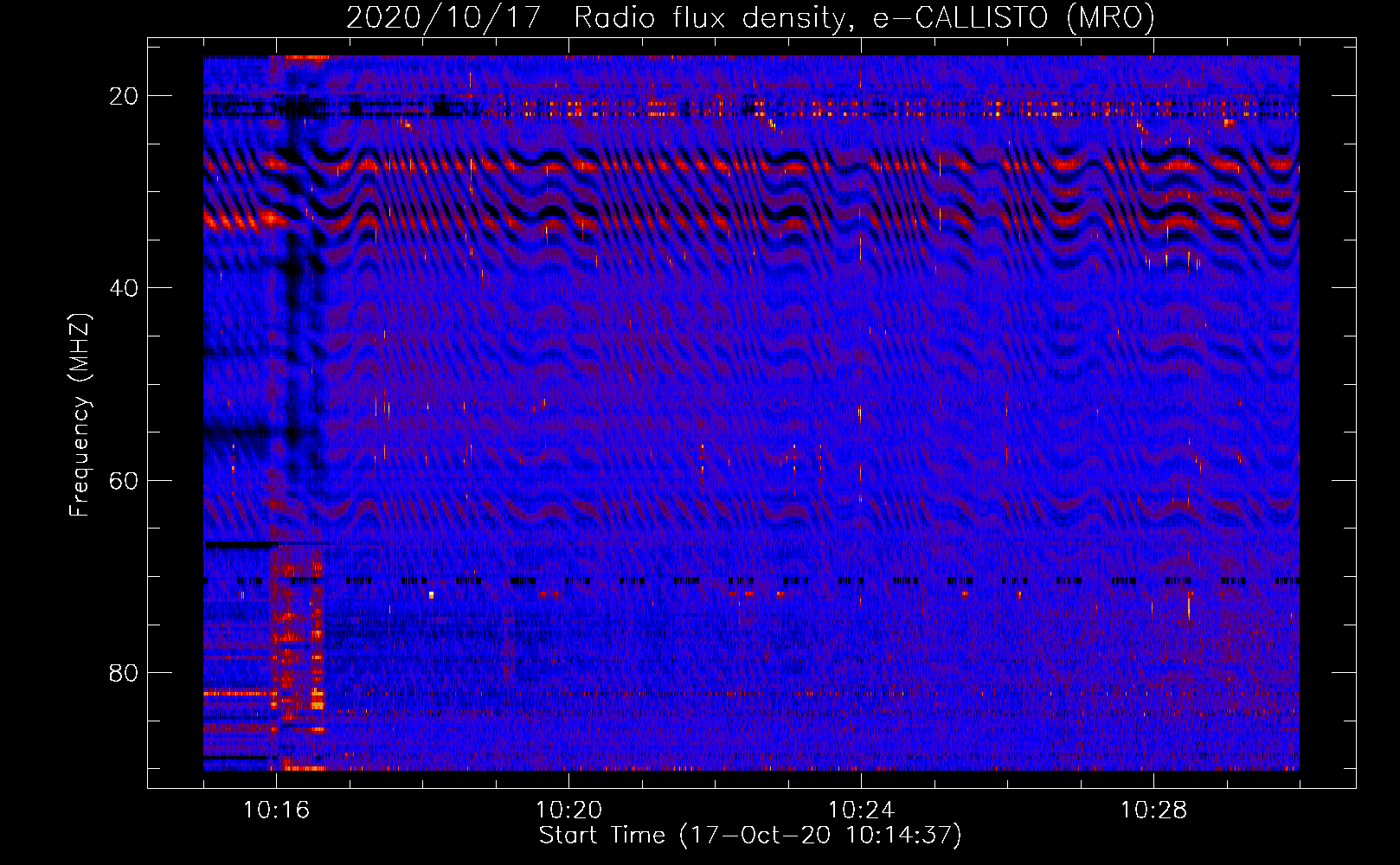This screenshot has width=1400, height=865.
Task: Click the "10:20" time tick label
Action: click(x=568, y=811)
